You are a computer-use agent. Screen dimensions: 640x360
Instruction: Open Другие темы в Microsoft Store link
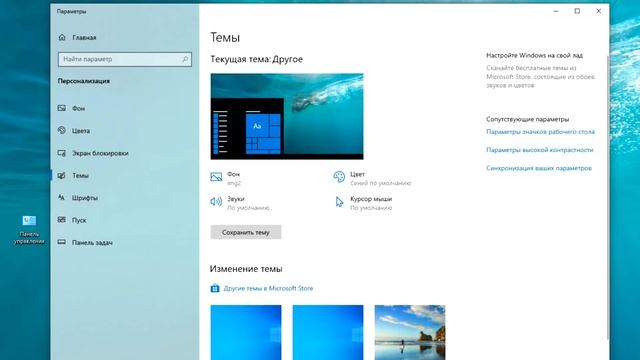[x=268, y=288]
